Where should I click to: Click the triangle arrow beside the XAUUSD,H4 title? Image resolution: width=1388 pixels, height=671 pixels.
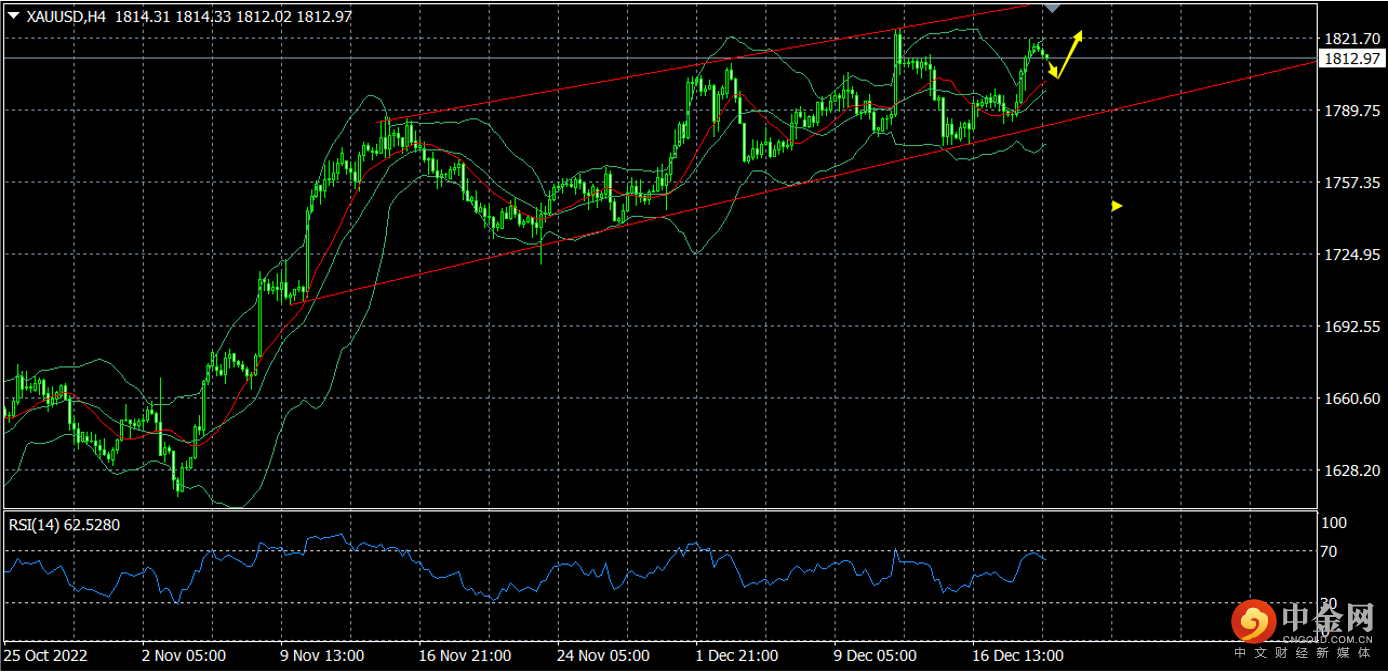click(12, 17)
